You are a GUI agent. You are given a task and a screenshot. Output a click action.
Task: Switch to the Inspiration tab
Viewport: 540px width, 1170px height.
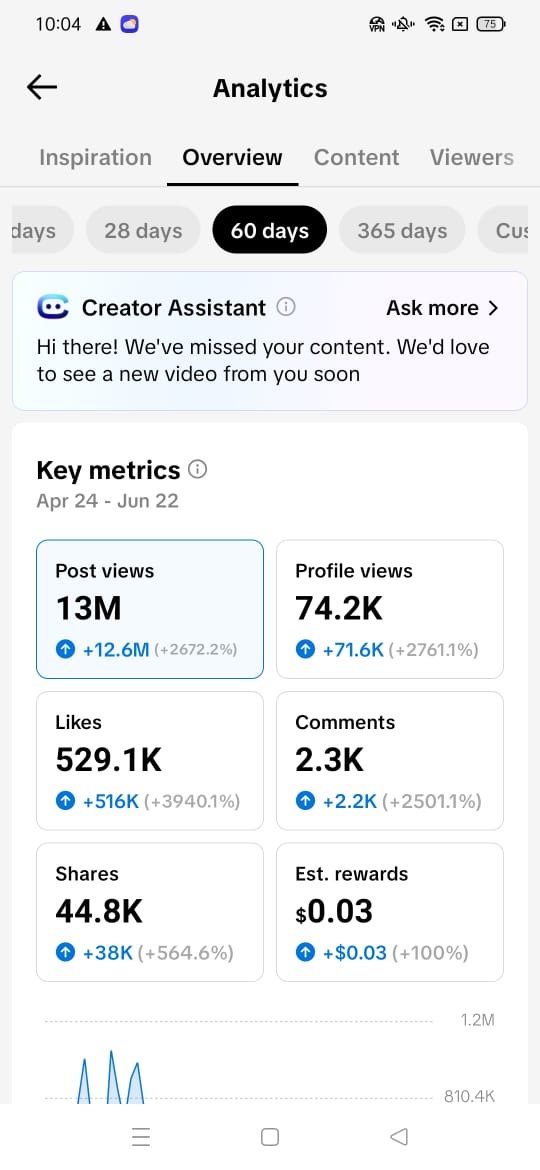[x=95, y=157]
